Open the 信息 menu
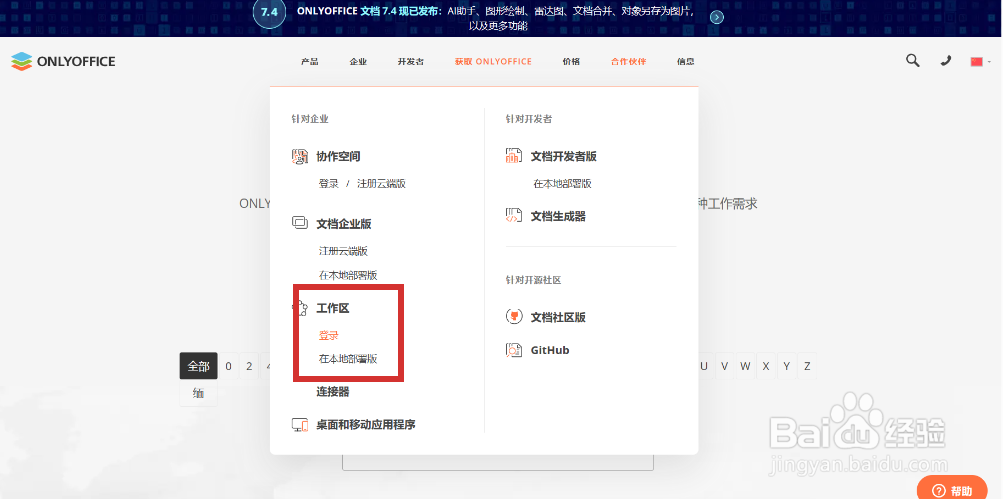 (x=686, y=61)
